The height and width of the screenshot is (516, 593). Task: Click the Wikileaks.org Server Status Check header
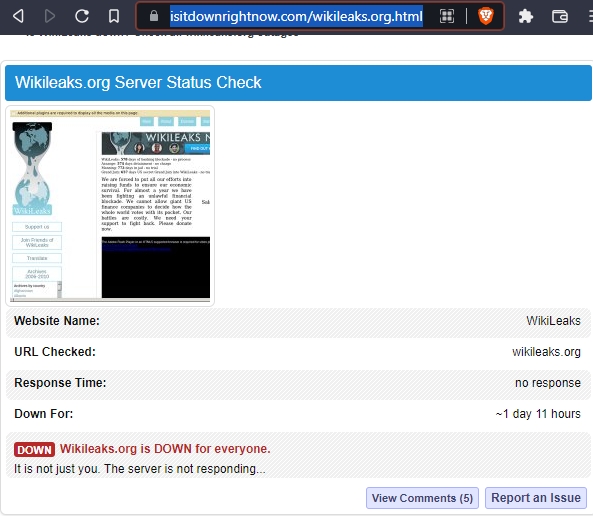coord(298,82)
